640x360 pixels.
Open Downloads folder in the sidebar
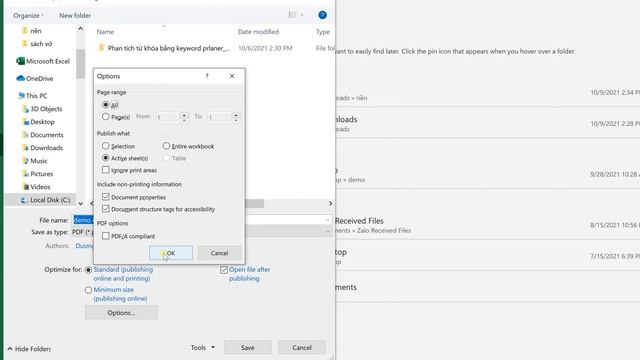coord(42,148)
